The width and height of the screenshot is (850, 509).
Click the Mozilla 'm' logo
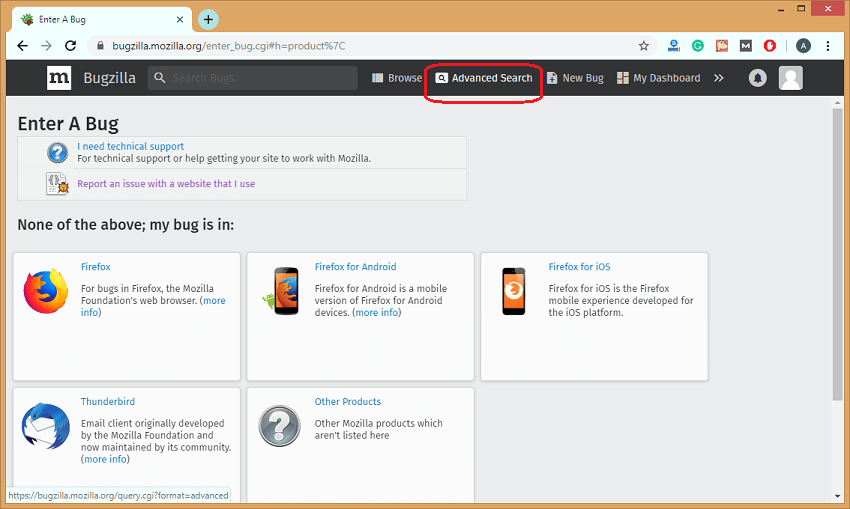pyautogui.click(x=59, y=78)
